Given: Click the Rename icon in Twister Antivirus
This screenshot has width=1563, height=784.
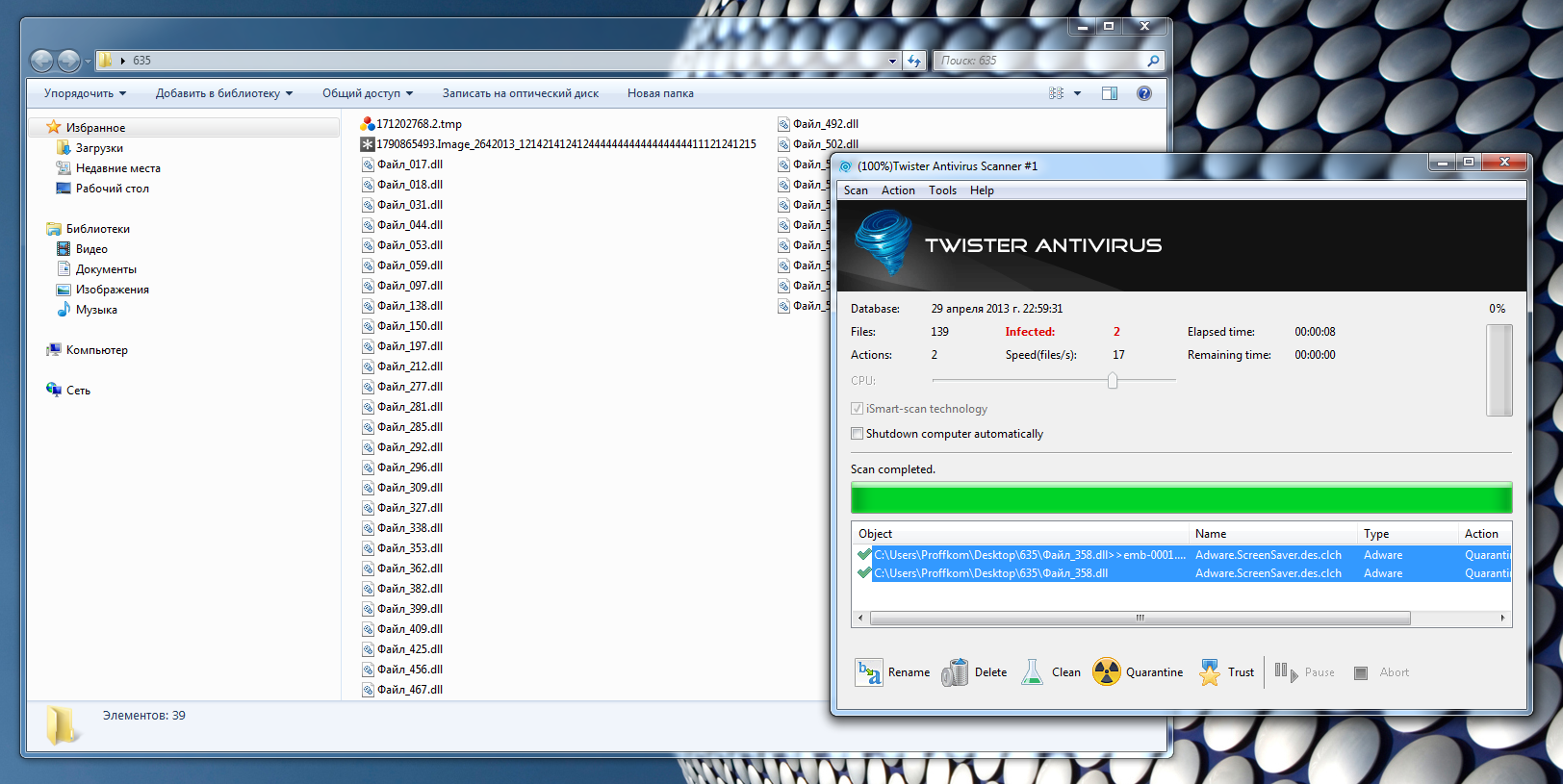Looking at the screenshot, I should [868, 672].
